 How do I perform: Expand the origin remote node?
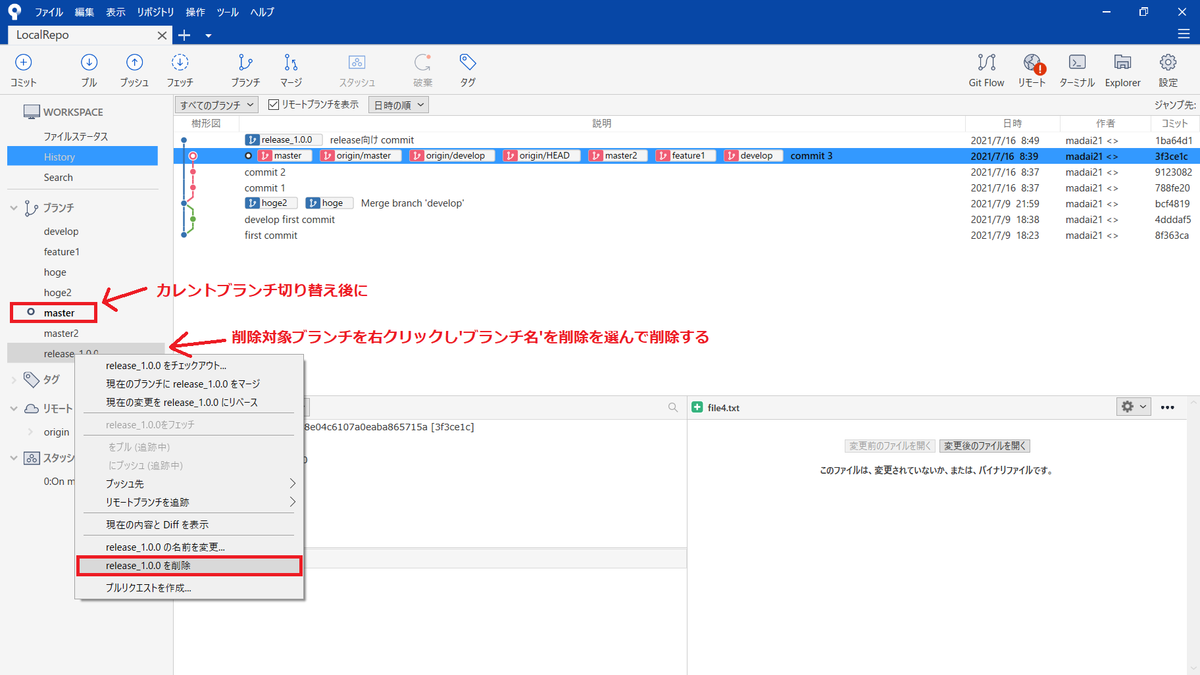[x=30, y=432]
